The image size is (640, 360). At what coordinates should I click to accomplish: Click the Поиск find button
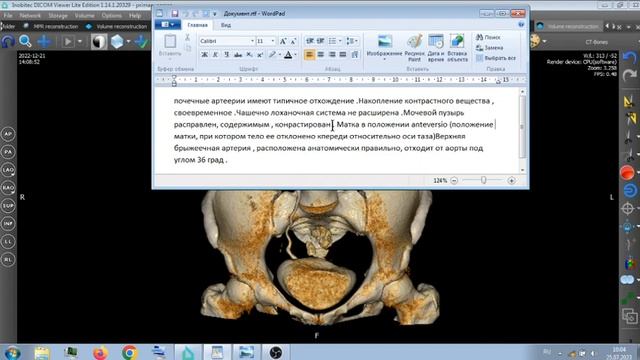[488, 37]
